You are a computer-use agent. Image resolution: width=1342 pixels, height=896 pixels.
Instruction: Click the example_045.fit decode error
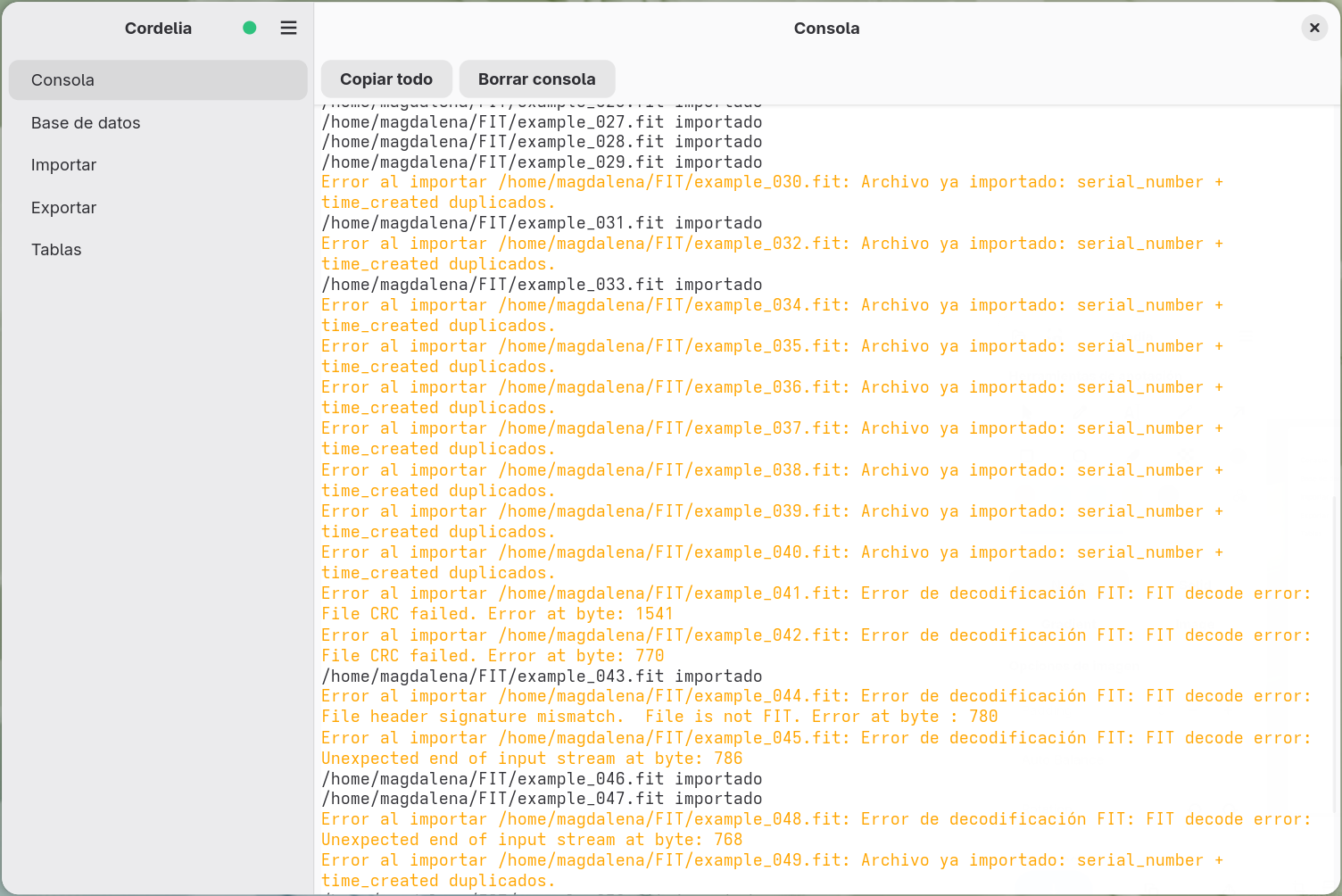tap(816, 748)
